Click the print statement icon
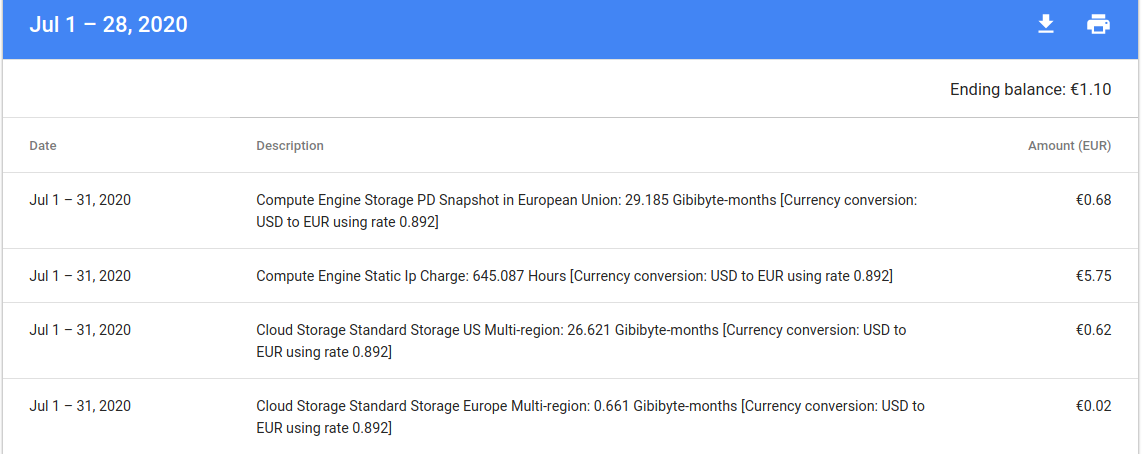The image size is (1146, 454). [1098, 25]
